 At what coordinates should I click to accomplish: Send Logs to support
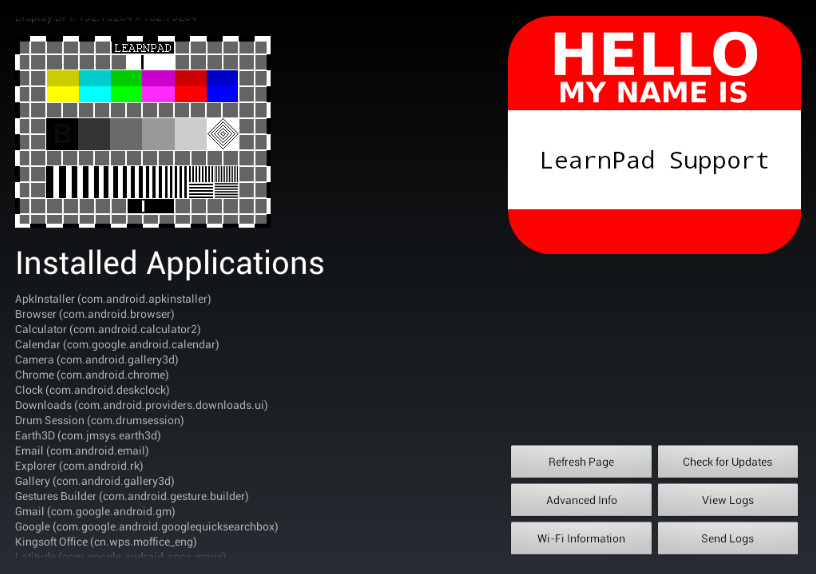(x=728, y=539)
